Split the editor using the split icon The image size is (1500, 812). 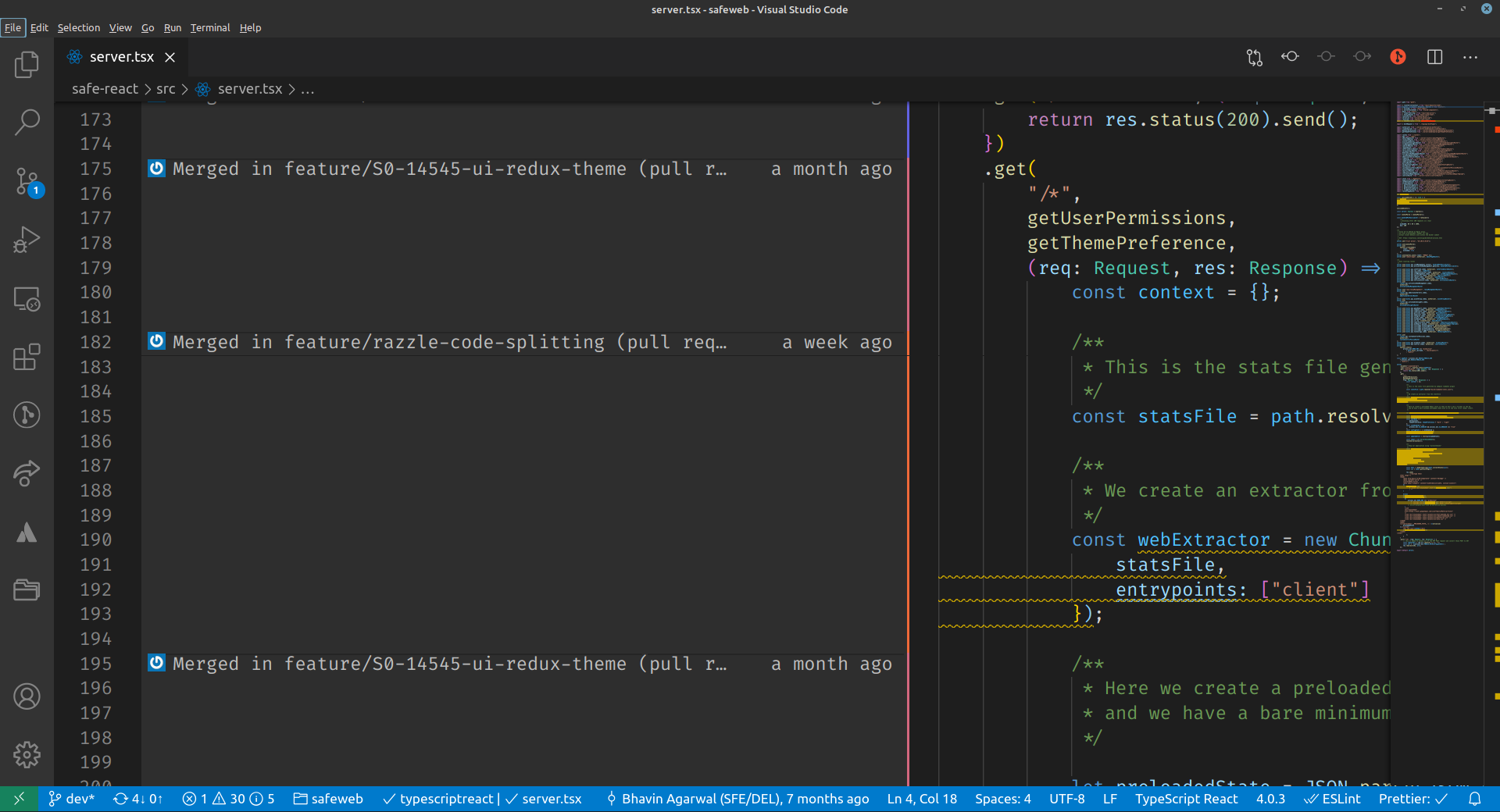[1435, 56]
